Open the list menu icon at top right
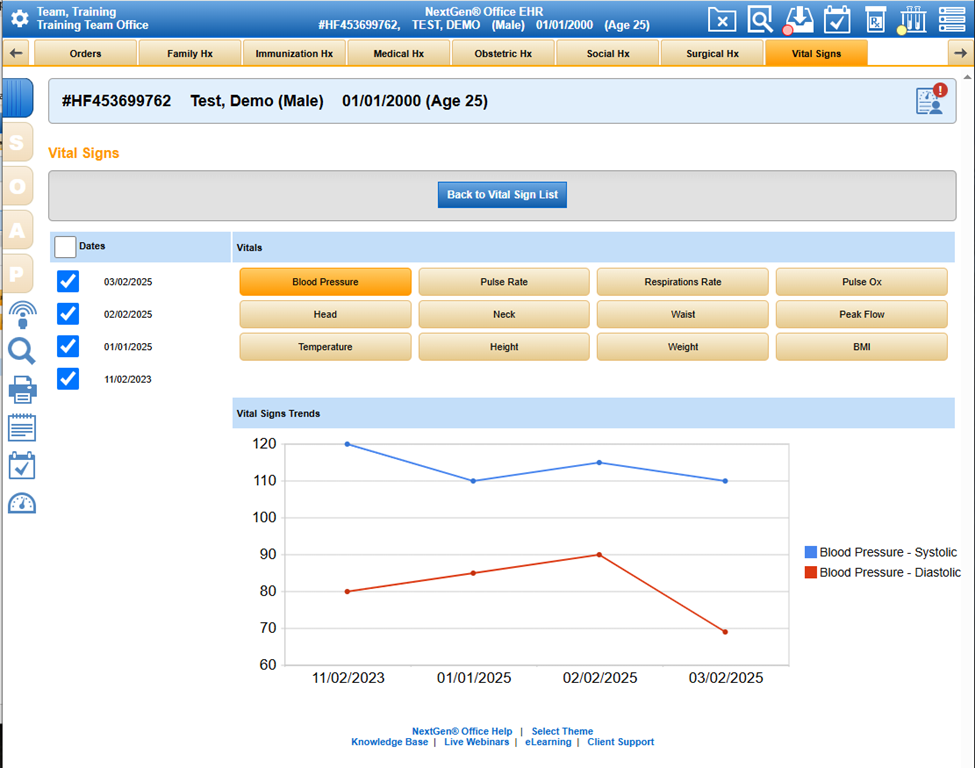Screen dimensions: 975x768 pyautogui.click(x=951, y=19)
